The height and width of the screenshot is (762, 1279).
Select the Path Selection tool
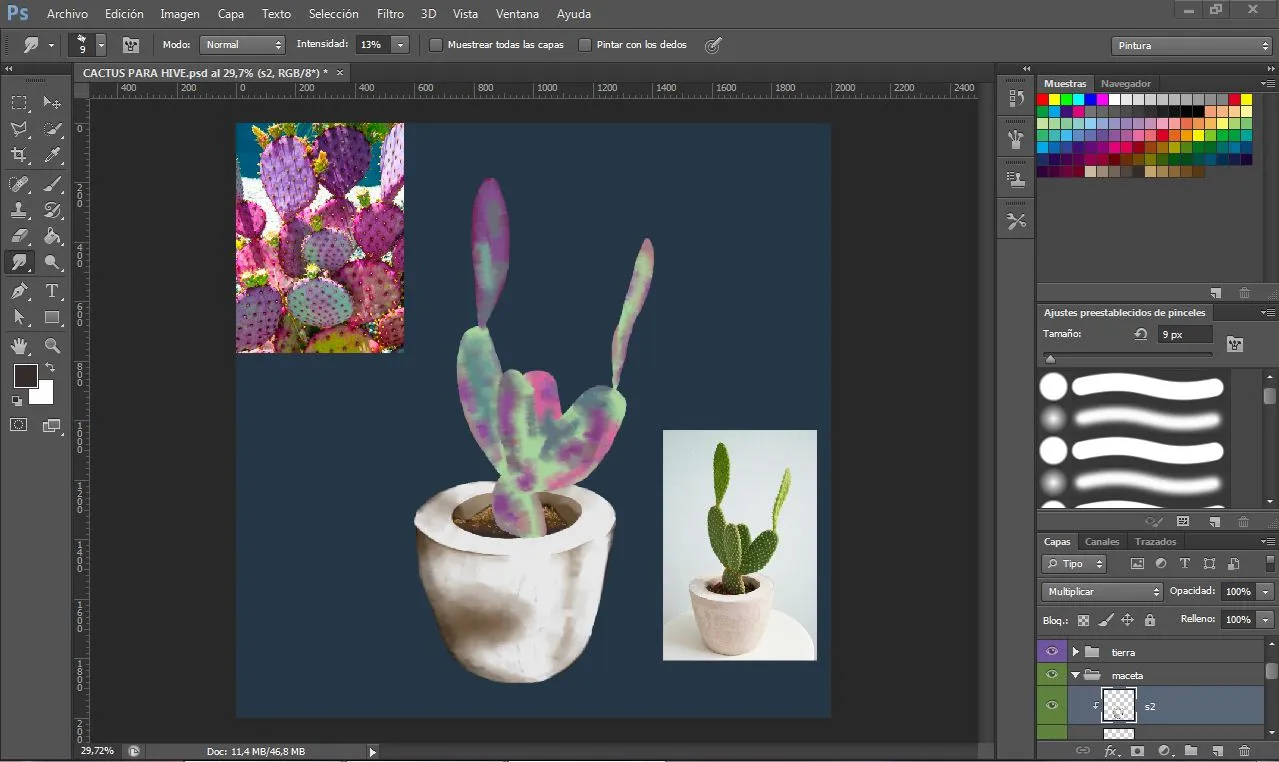(19, 317)
